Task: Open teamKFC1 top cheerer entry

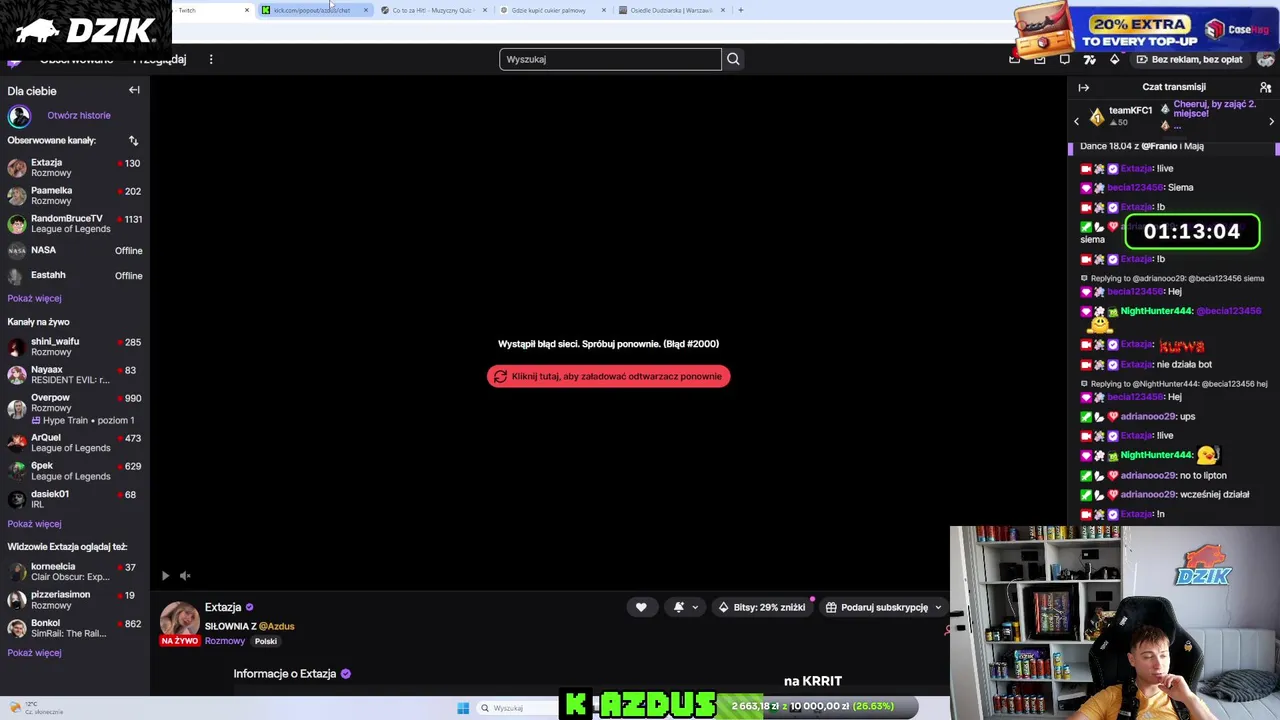Action: (1120, 116)
